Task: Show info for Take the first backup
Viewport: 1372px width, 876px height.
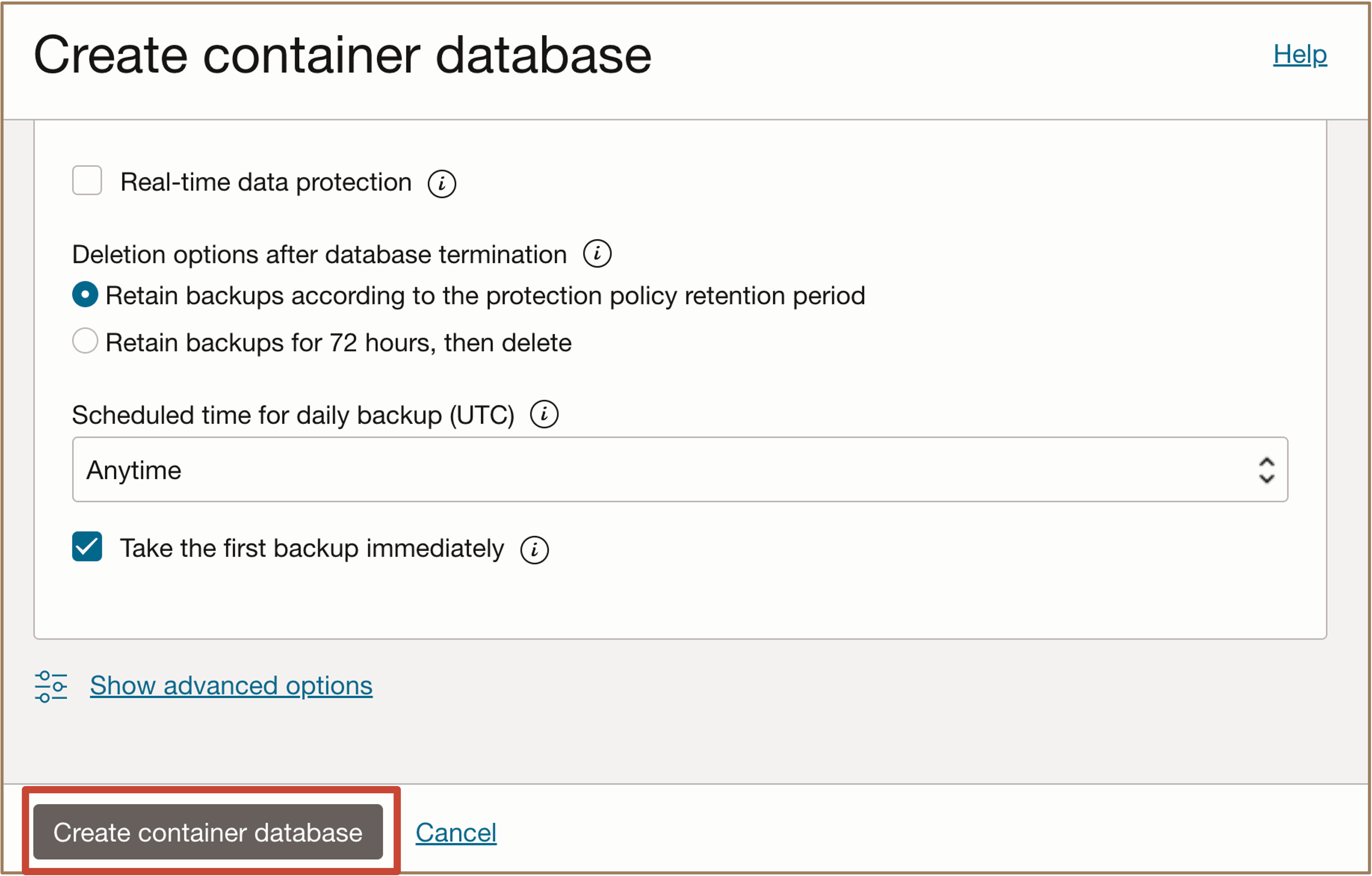Action: (534, 550)
